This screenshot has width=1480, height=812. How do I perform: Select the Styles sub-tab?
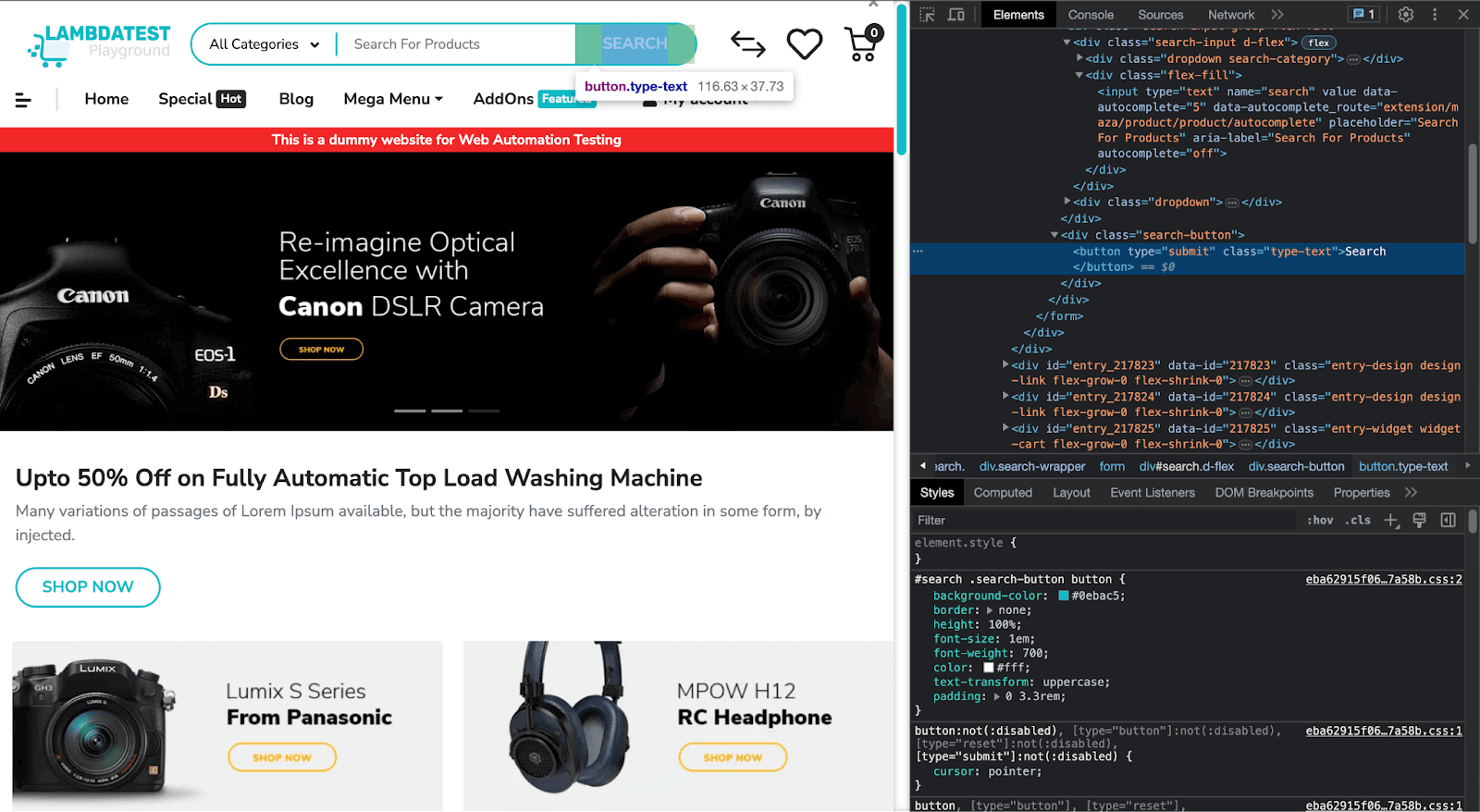(937, 493)
